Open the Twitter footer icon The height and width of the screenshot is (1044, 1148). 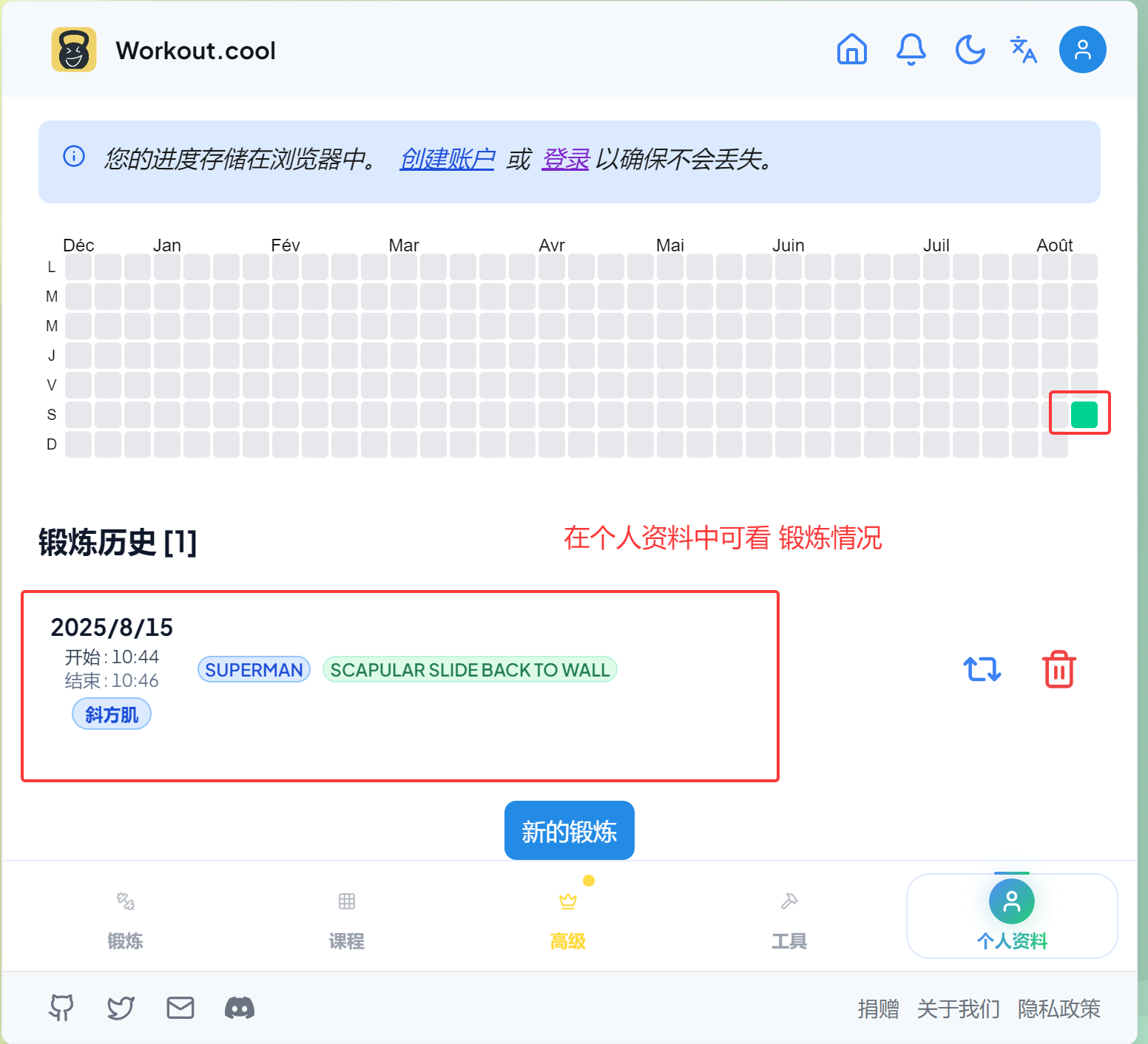[121, 1008]
